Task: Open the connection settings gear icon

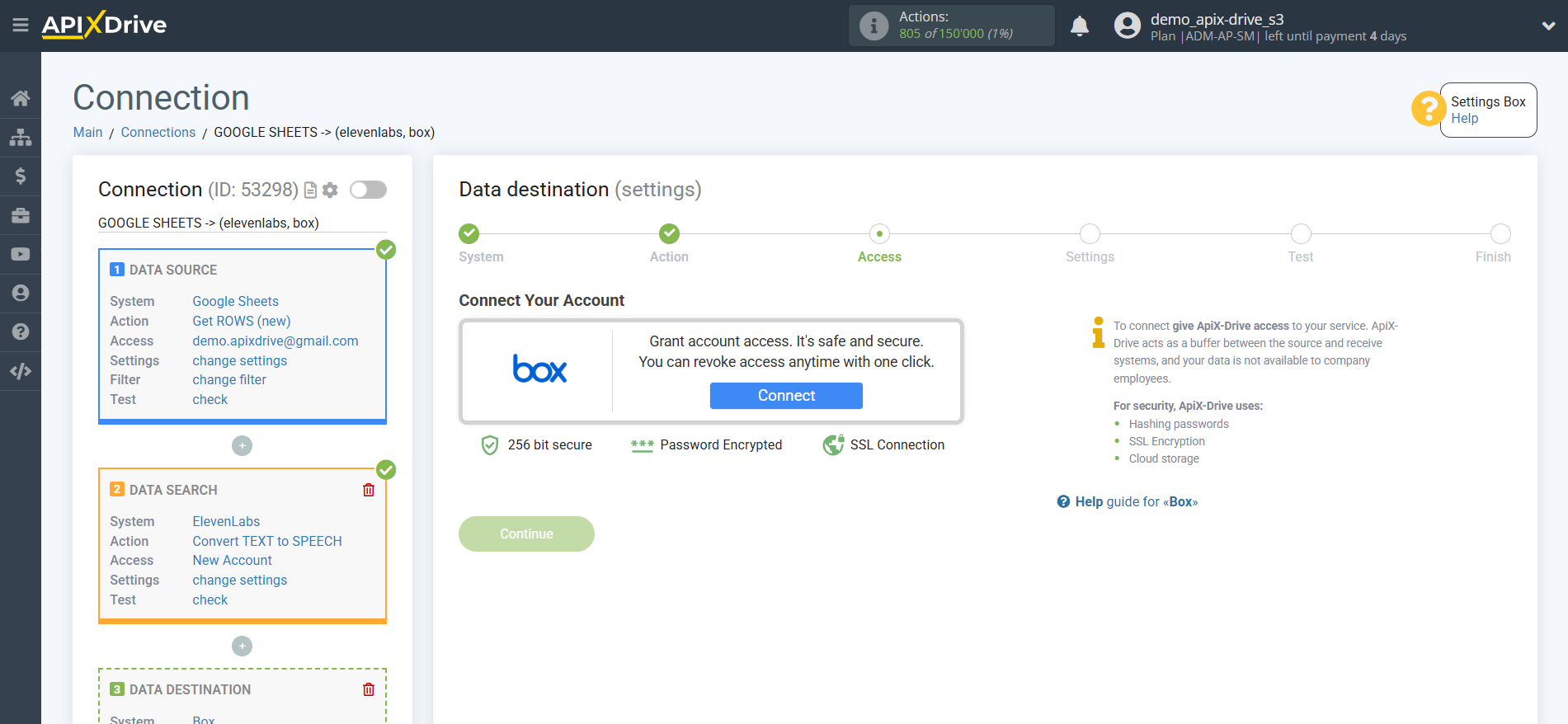Action: click(x=330, y=190)
